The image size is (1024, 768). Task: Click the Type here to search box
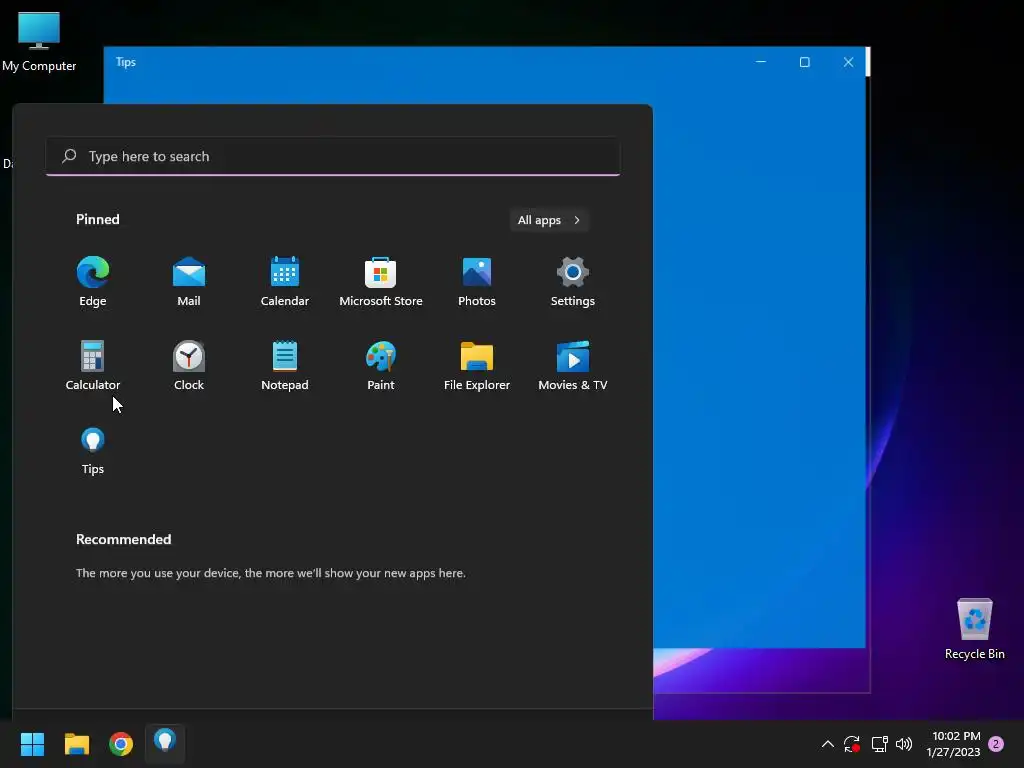click(x=333, y=156)
